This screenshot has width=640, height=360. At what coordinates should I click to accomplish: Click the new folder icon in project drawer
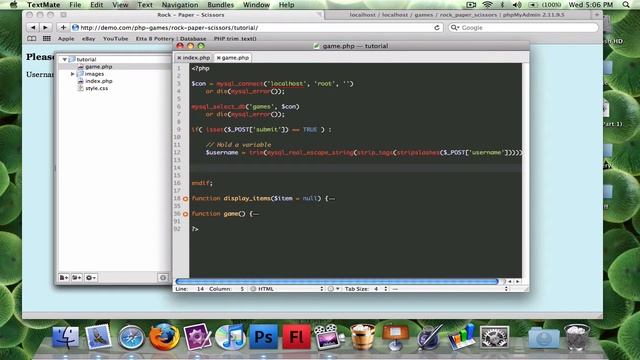coord(76,278)
